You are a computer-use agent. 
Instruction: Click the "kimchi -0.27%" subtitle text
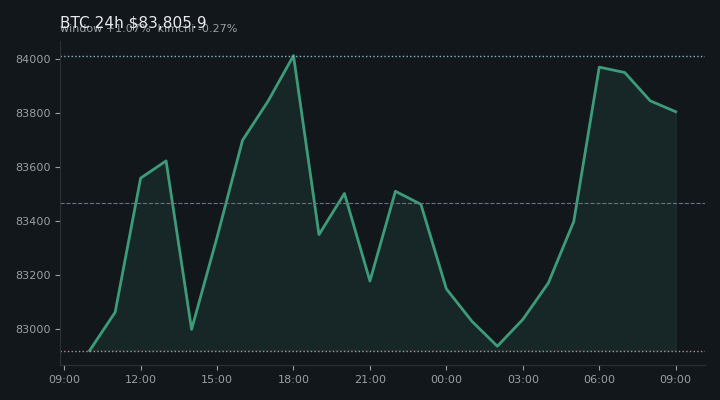197,28
